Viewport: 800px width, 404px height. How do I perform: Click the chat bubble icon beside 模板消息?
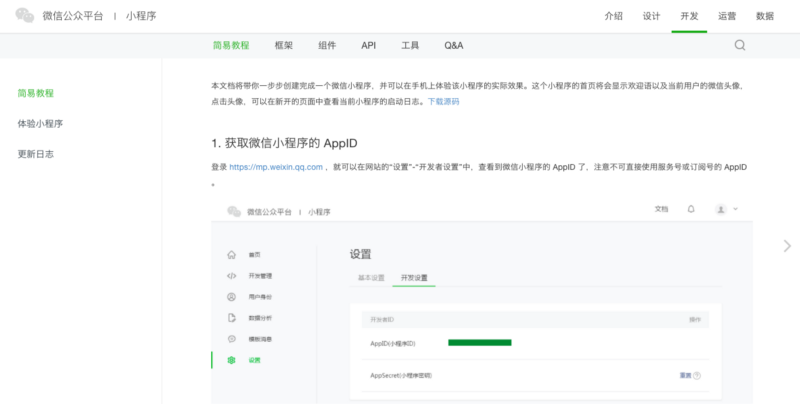coord(232,339)
